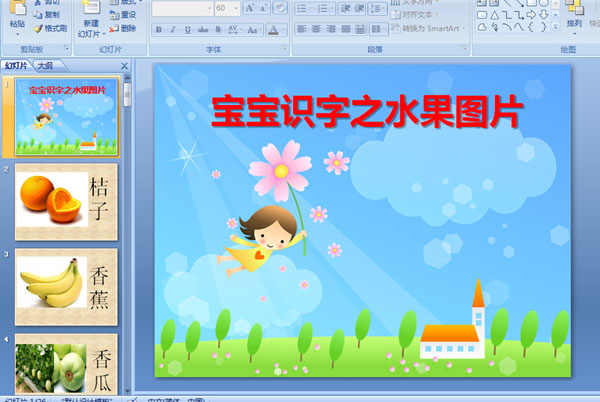Reset the slide layout with 重设
600x402 pixels.
[123, 15]
